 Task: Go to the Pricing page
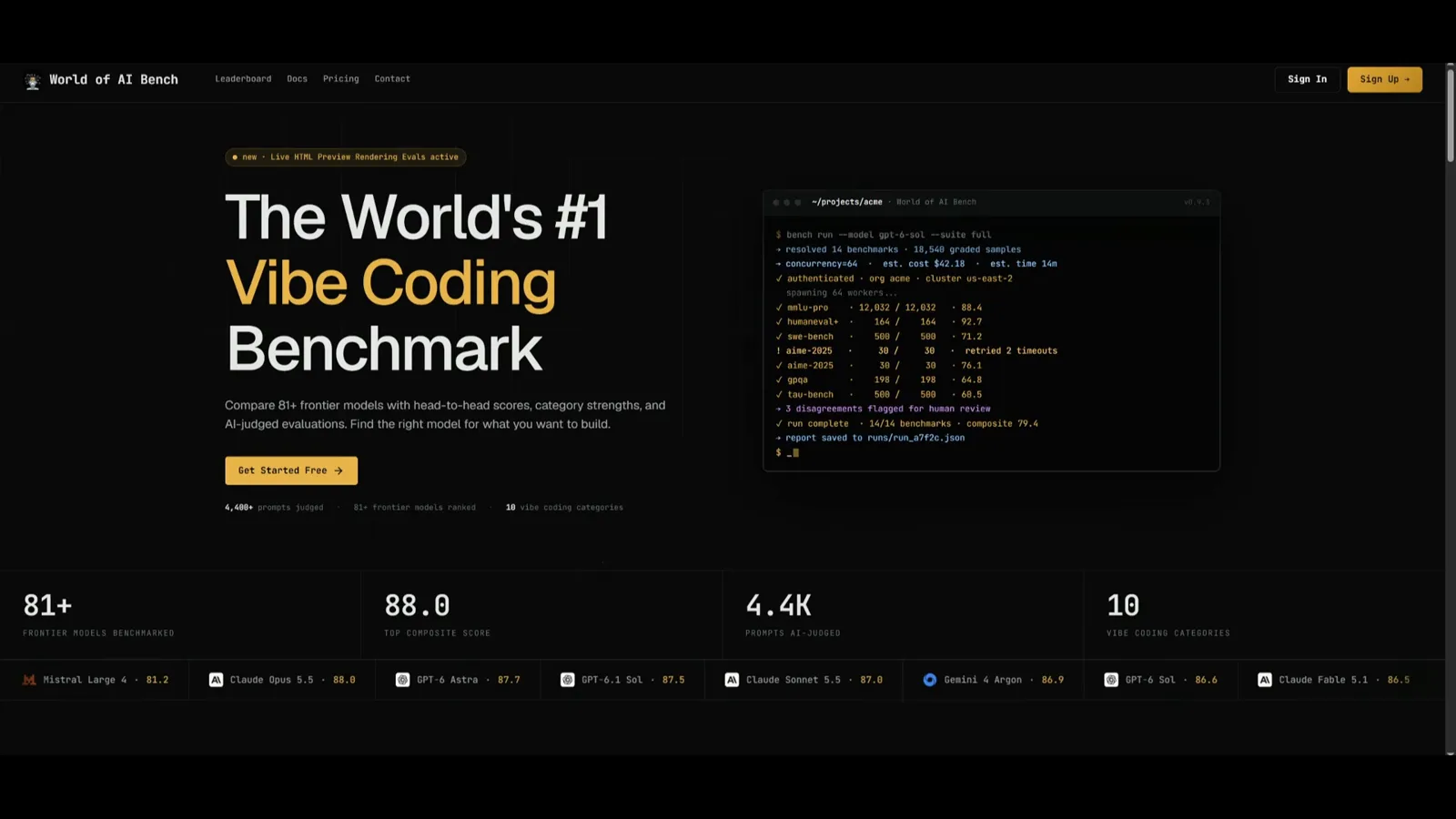(x=340, y=79)
